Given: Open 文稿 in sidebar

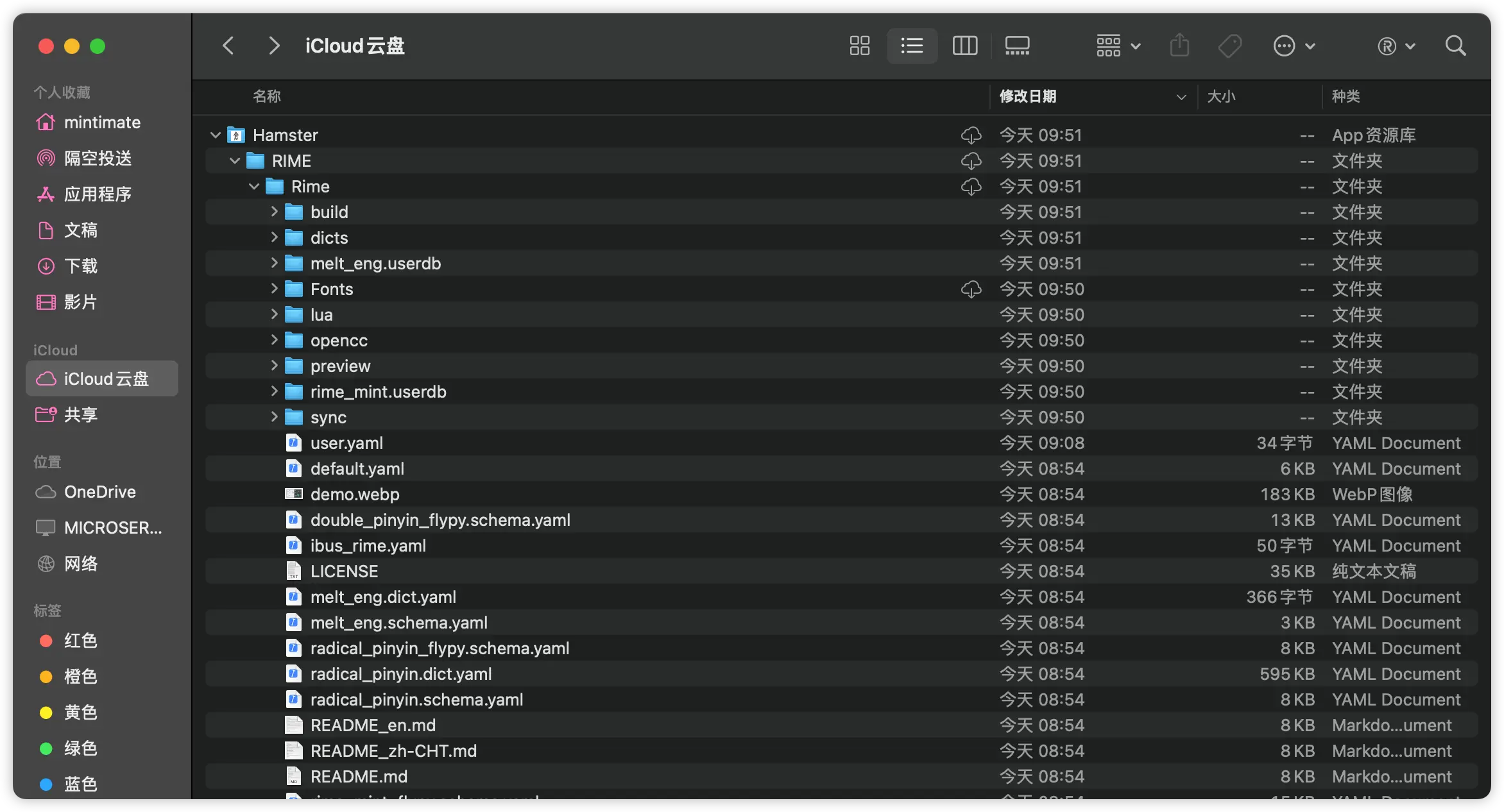Looking at the screenshot, I should tap(102, 230).
